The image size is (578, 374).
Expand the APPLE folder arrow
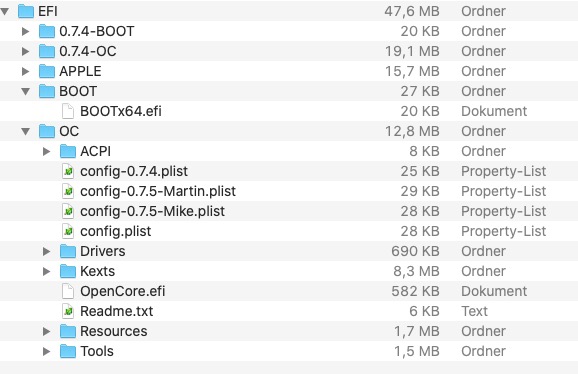25,71
